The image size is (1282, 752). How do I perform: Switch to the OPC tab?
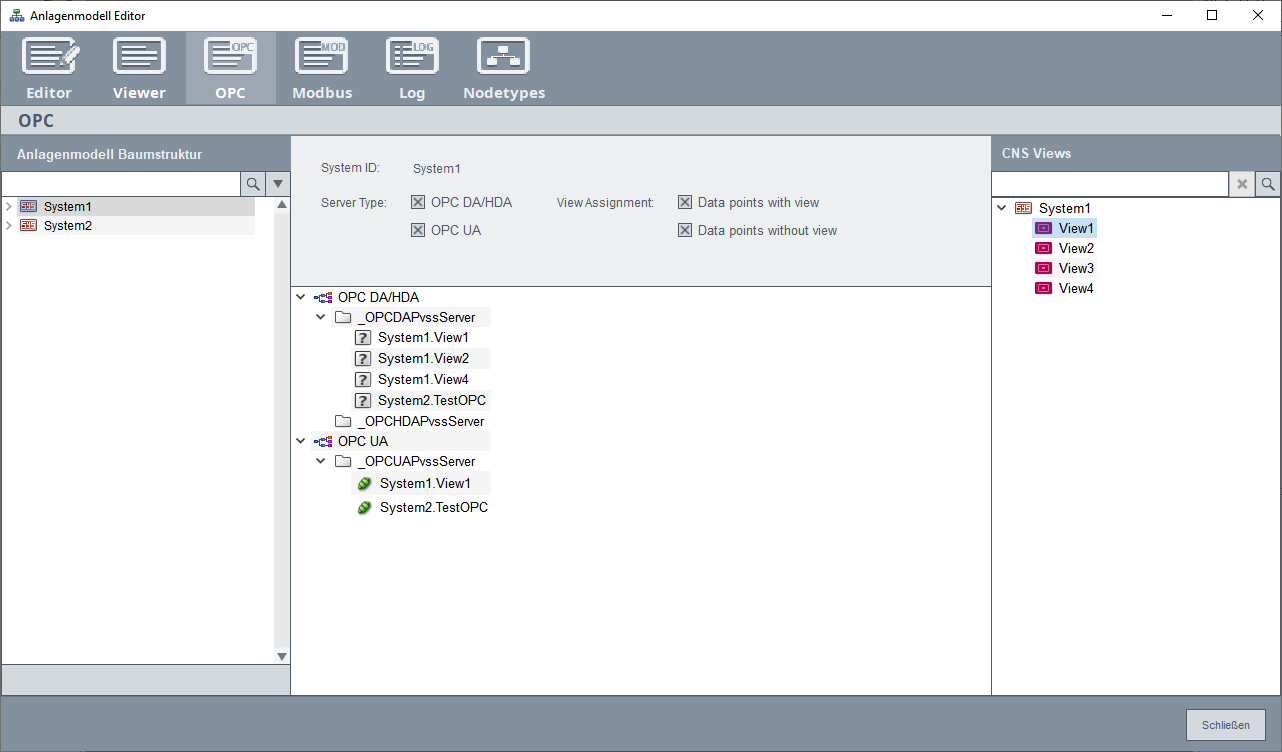[230, 68]
